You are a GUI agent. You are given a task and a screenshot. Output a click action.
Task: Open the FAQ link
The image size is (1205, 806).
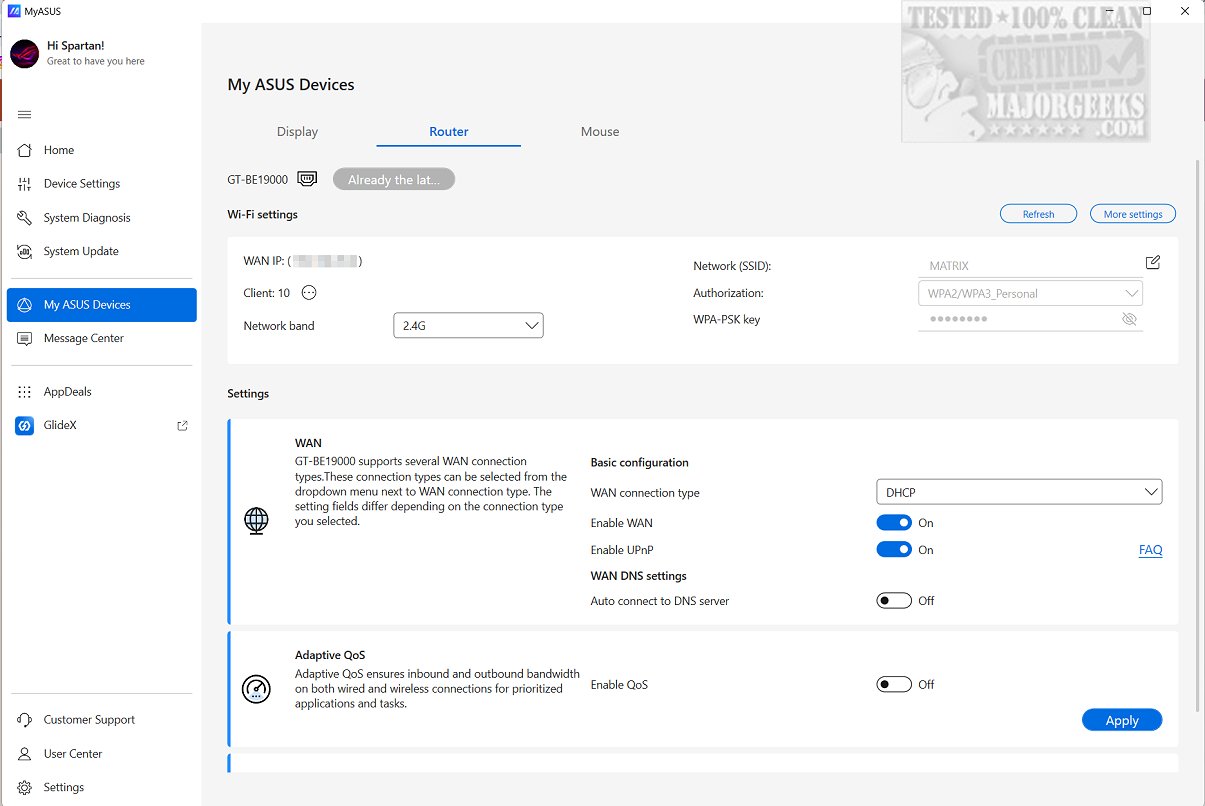(1150, 550)
